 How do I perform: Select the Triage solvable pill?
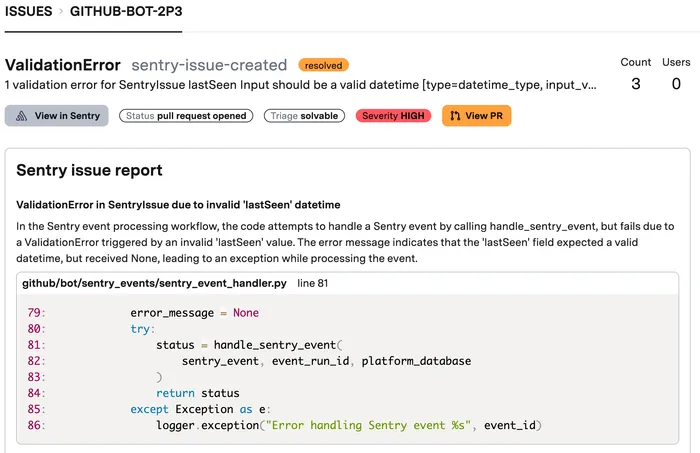click(304, 116)
